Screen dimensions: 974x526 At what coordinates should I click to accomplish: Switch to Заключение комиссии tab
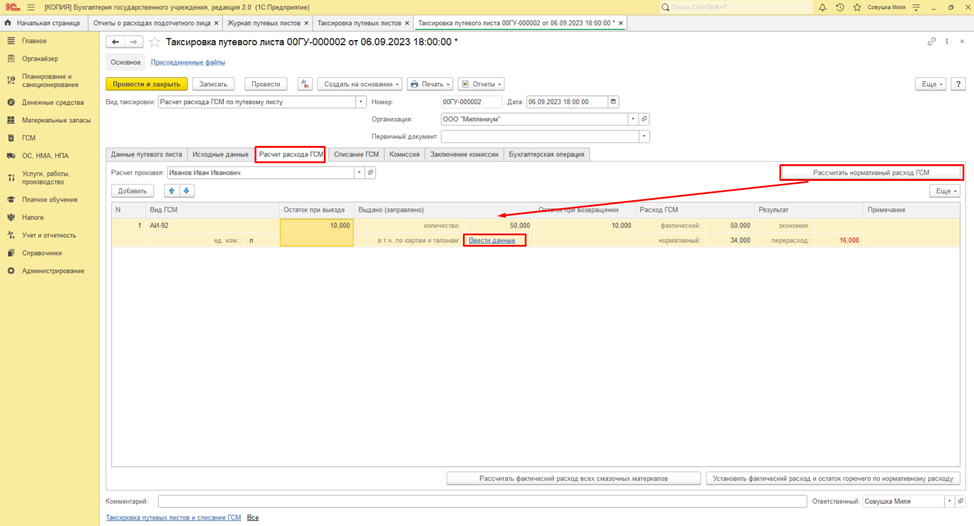[464, 155]
